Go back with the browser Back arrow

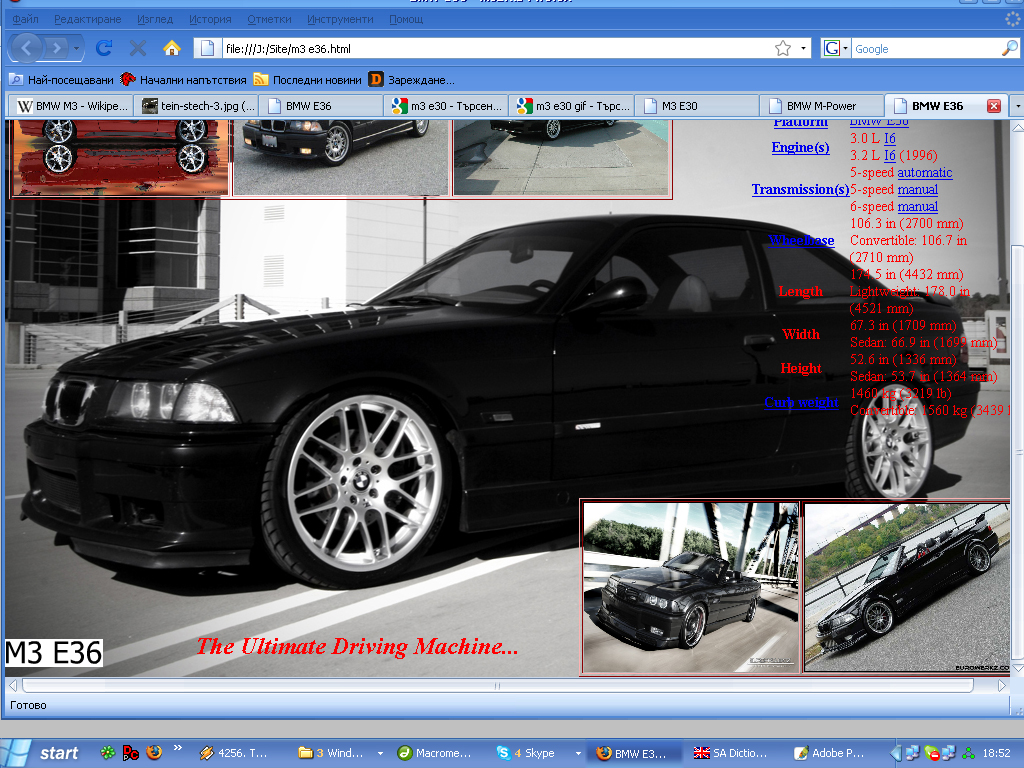coord(26,48)
